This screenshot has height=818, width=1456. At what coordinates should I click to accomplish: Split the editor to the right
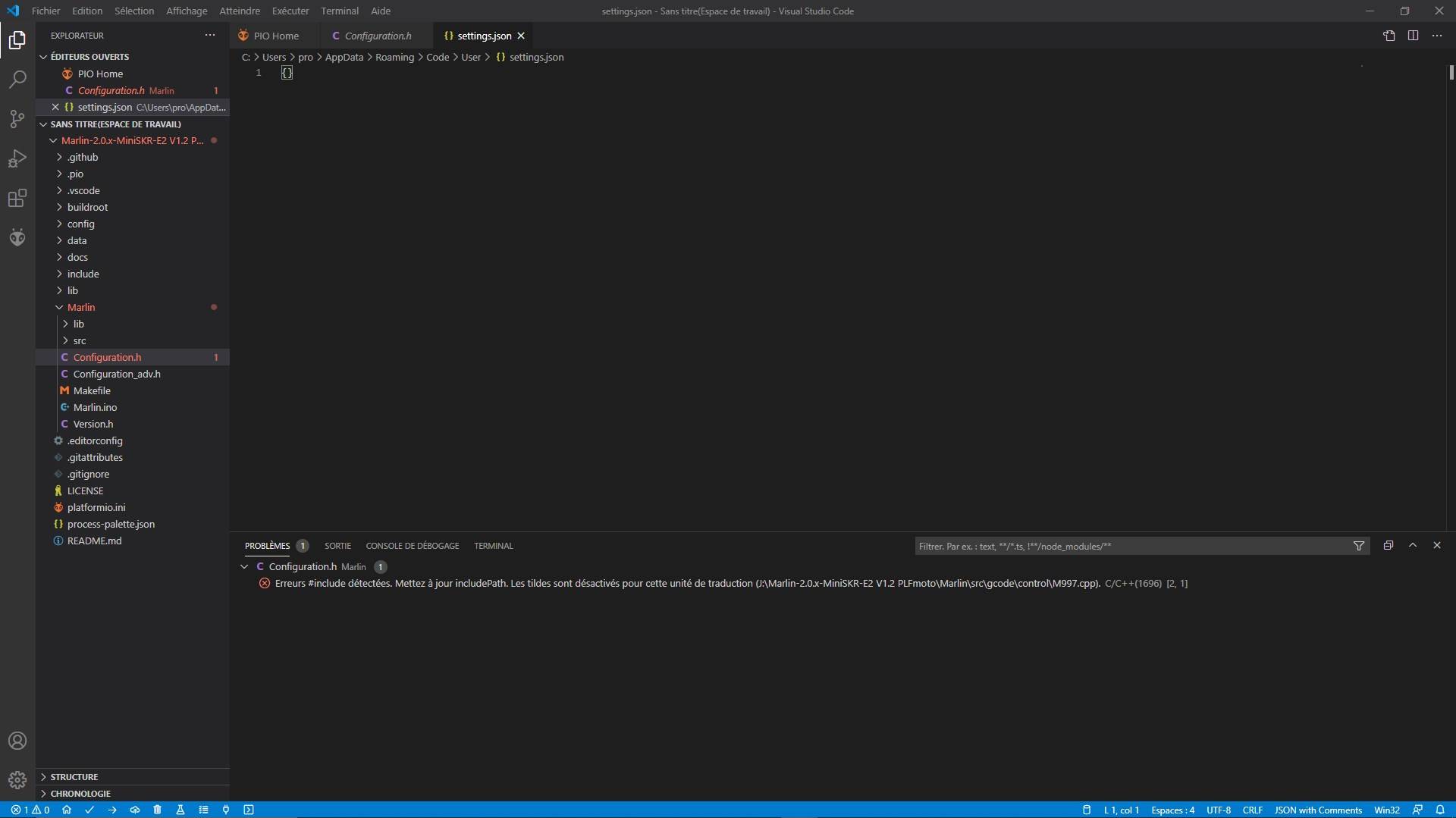[x=1414, y=36]
